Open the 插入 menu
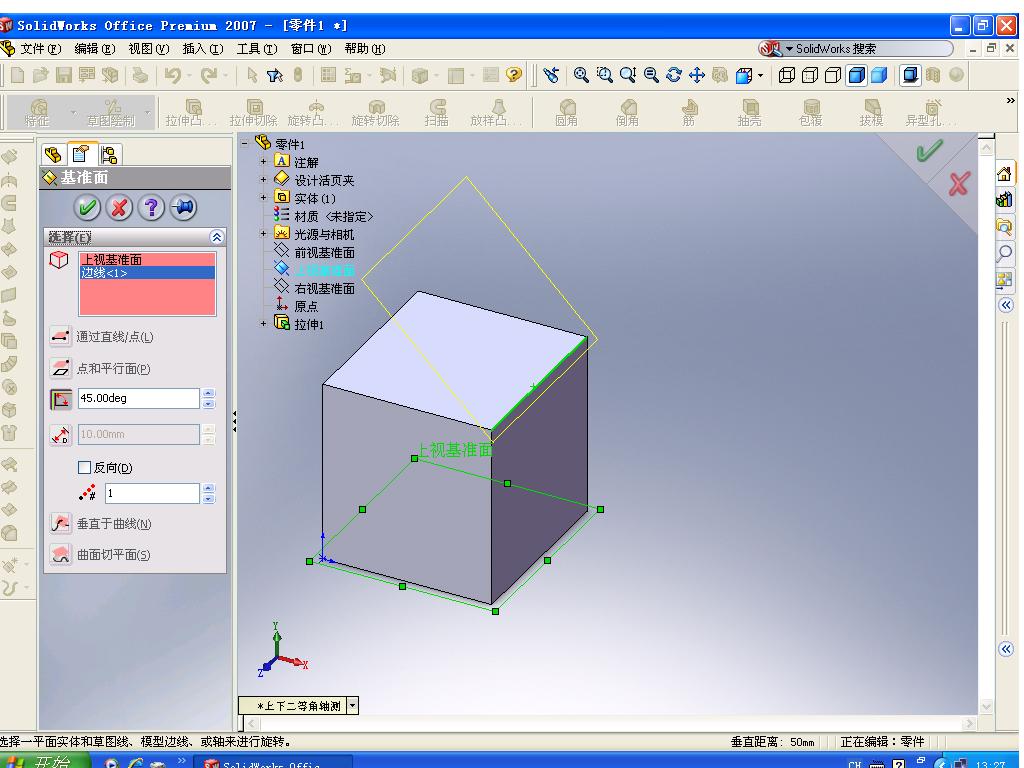This screenshot has width=1024, height=768. coord(202,48)
